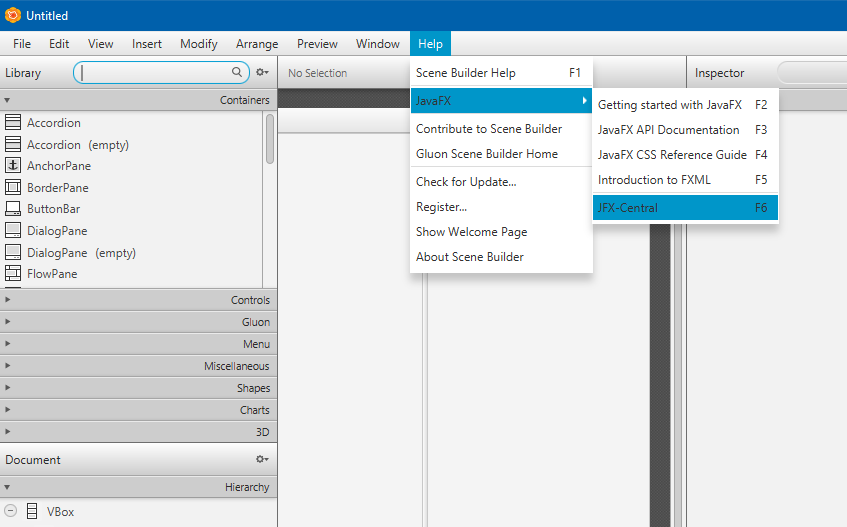The width and height of the screenshot is (847, 527).
Task: Click the Scene Builder app icon in title bar
Action: pyautogui.click(x=12, y=15)
